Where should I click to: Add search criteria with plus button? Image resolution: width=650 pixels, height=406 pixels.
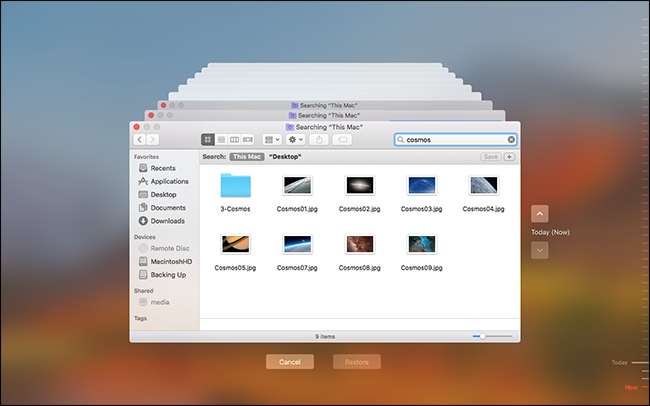coord(509,157)
